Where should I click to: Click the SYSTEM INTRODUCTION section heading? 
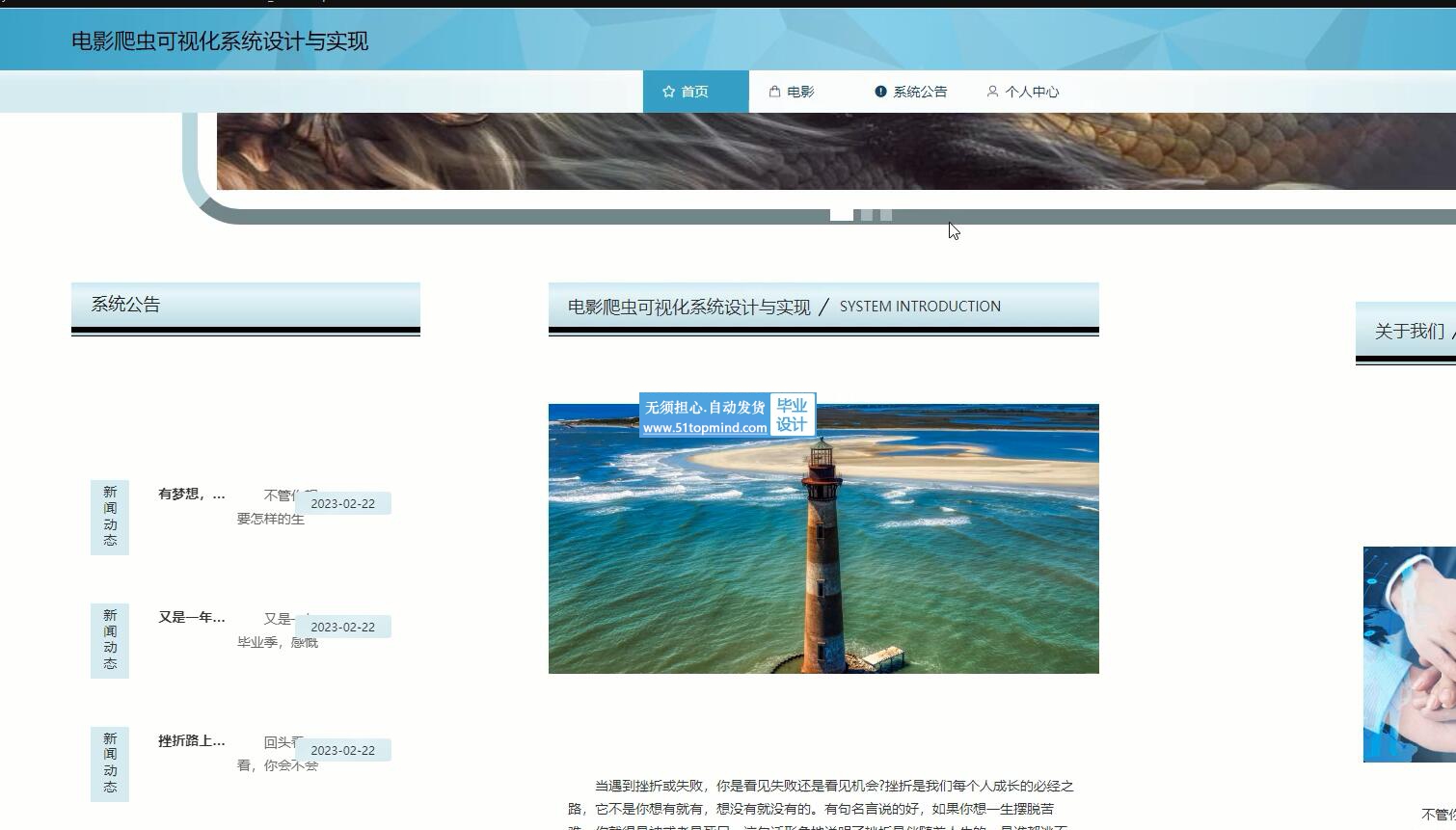(x=919, y=307)
